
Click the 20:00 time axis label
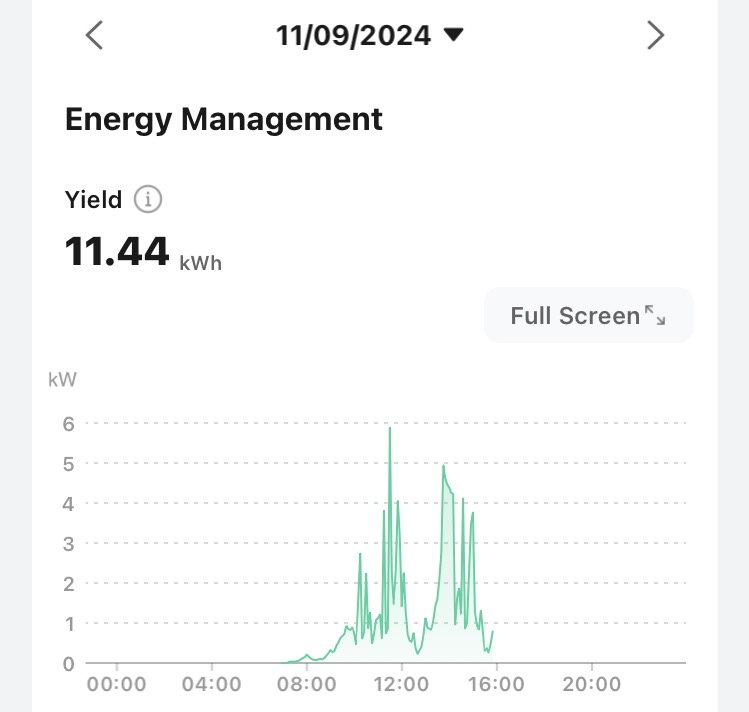click(x=591, y=685)
